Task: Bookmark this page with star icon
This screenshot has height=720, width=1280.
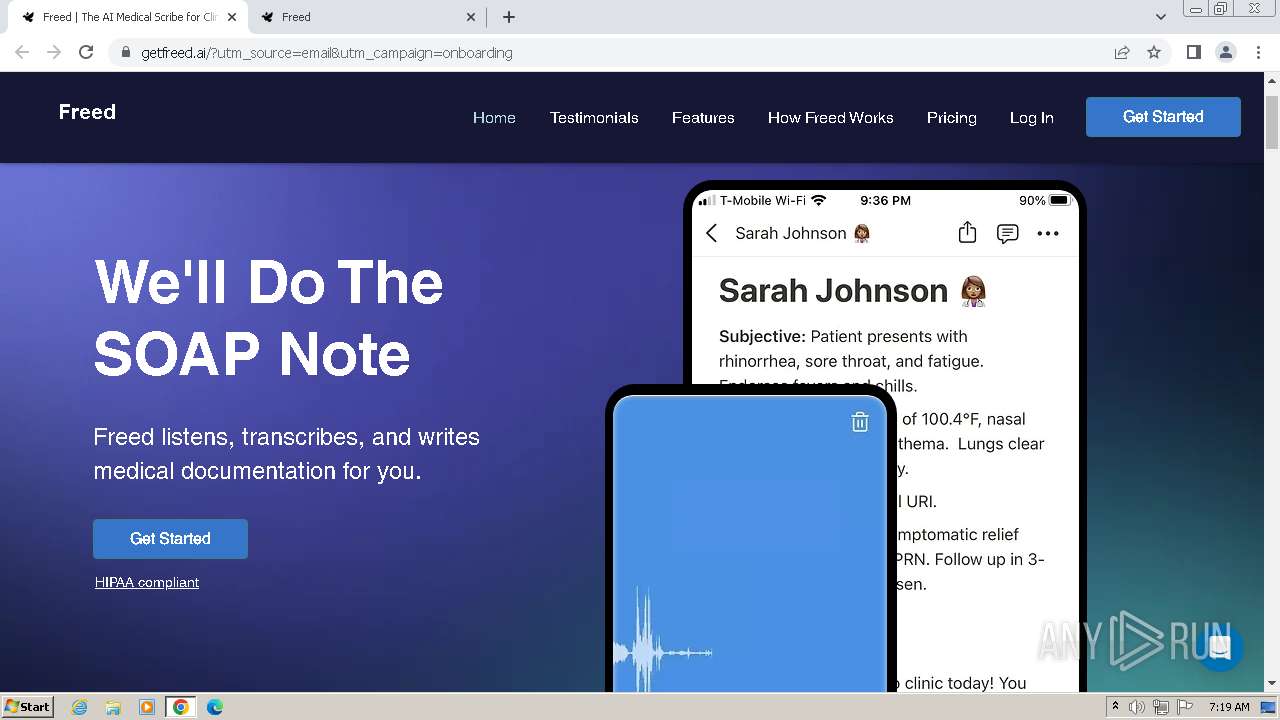Action: (x=1154, y=52)
